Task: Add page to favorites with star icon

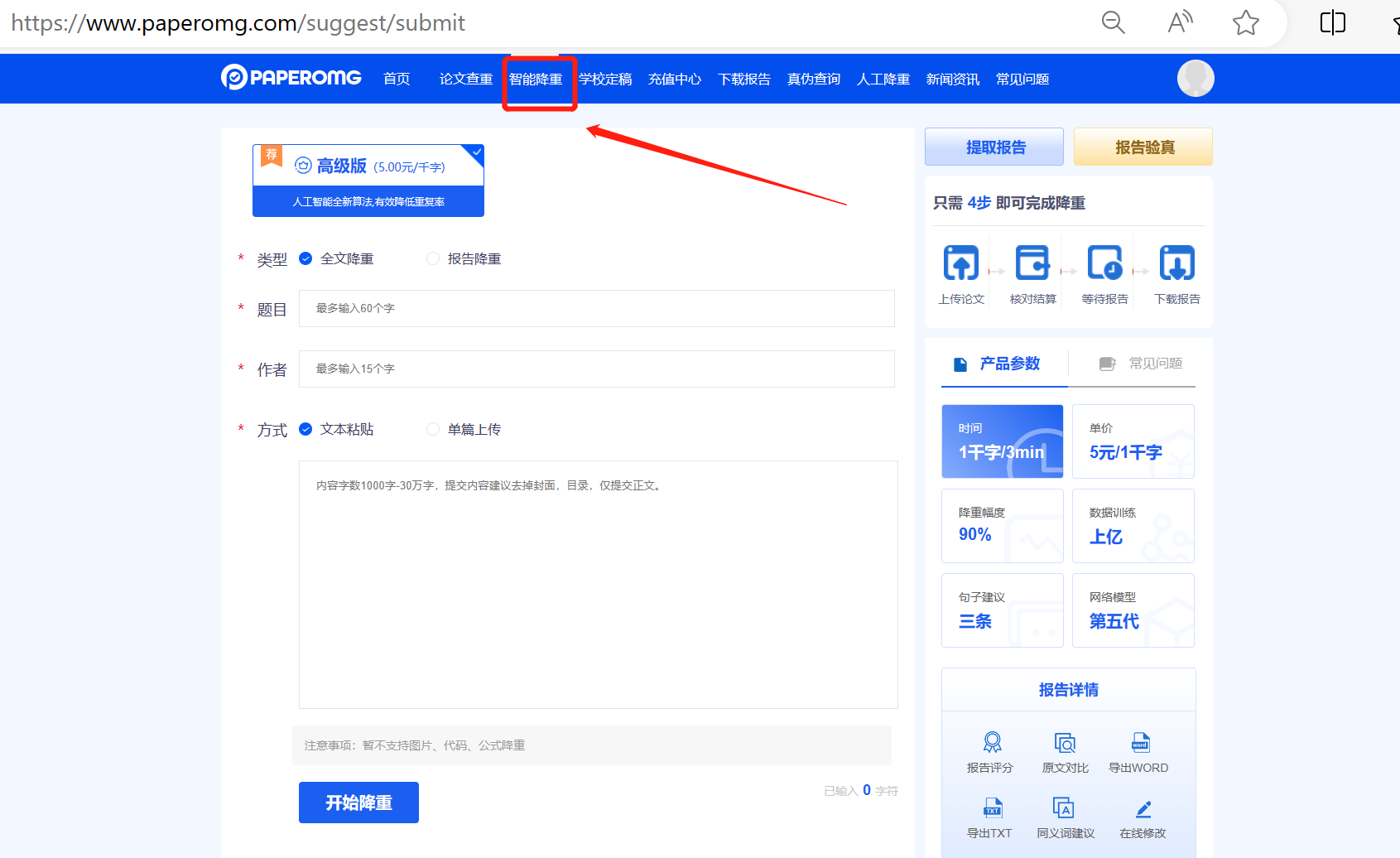Action: tap(1245, 22)
